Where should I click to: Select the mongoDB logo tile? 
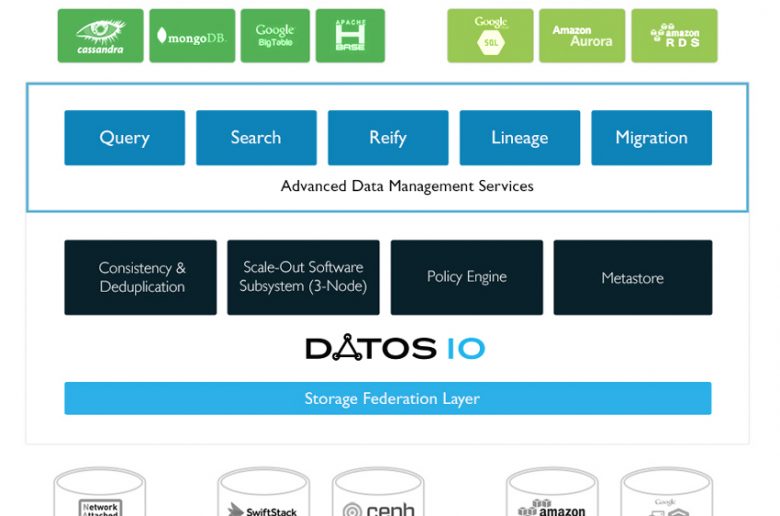pos(192,36)
